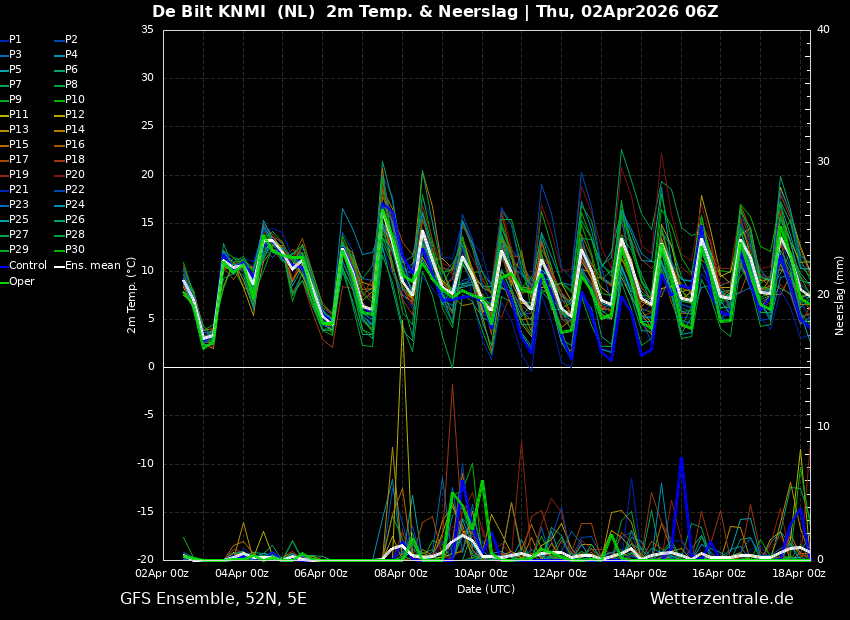Open the Wetterzentrale.de link text
This screenshot has width=850, height=620.
click(x=721, y=599)
